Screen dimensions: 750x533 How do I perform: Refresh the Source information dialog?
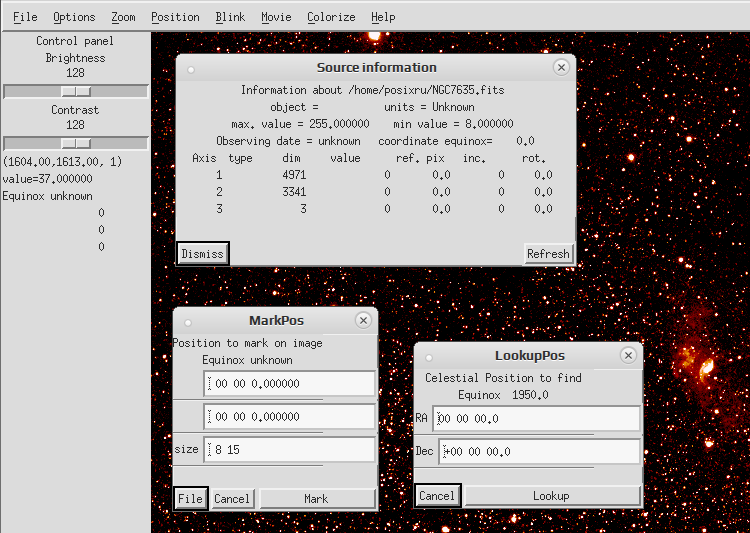pyautogui.click(x=548, y=254)
